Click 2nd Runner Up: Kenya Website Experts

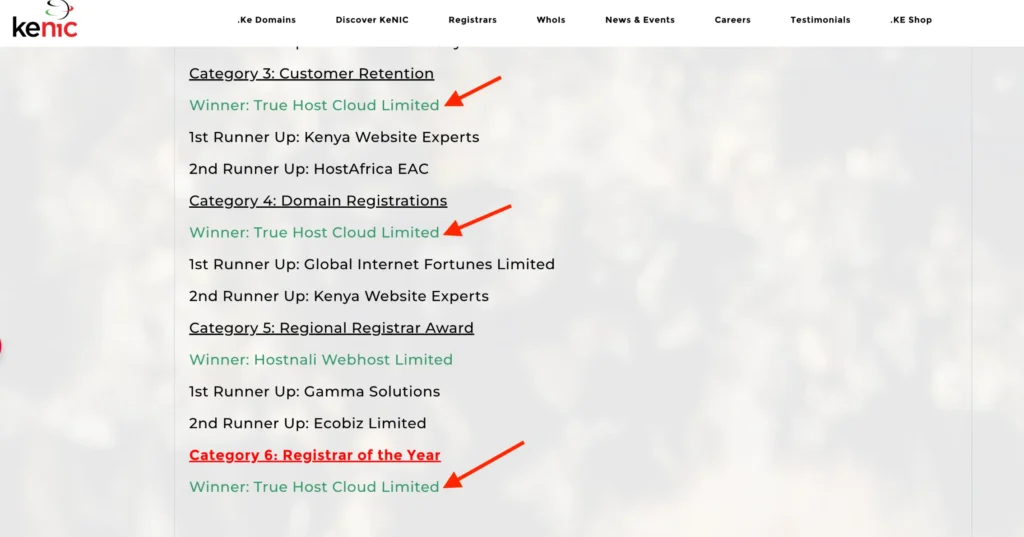tap(339, 297)
